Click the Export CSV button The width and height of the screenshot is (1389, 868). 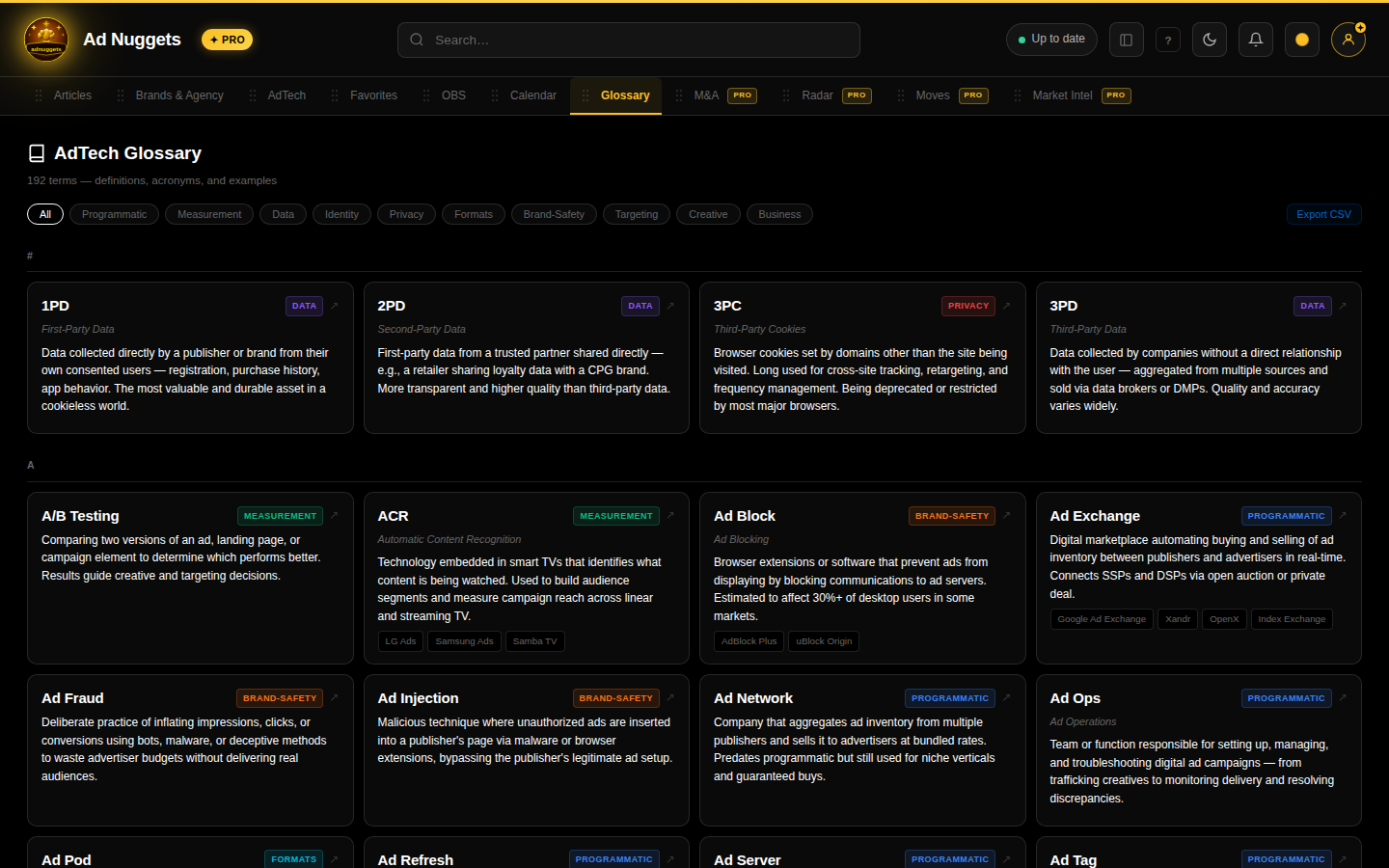1323,214
